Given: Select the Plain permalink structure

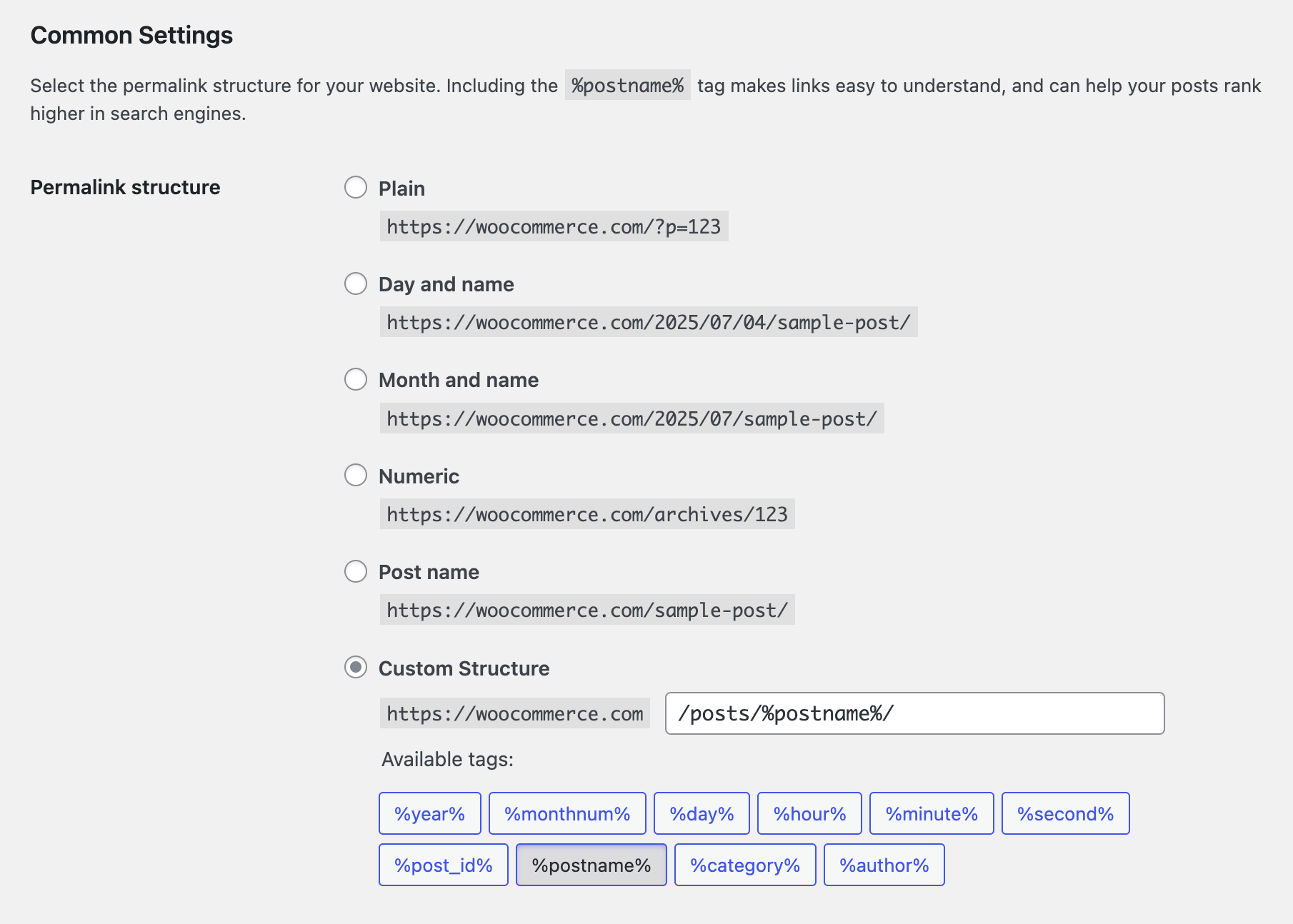Looking at the screenshot, I should (355, 188).
